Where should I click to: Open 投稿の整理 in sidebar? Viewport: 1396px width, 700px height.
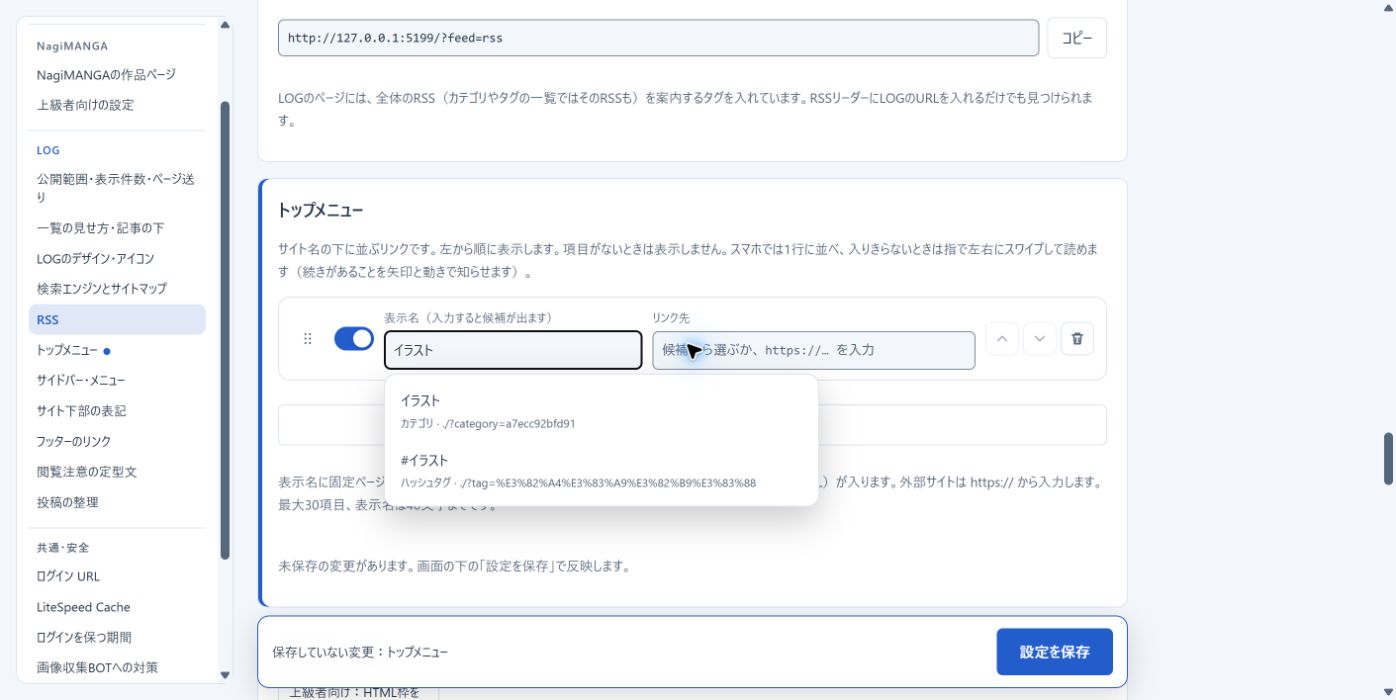117,502
